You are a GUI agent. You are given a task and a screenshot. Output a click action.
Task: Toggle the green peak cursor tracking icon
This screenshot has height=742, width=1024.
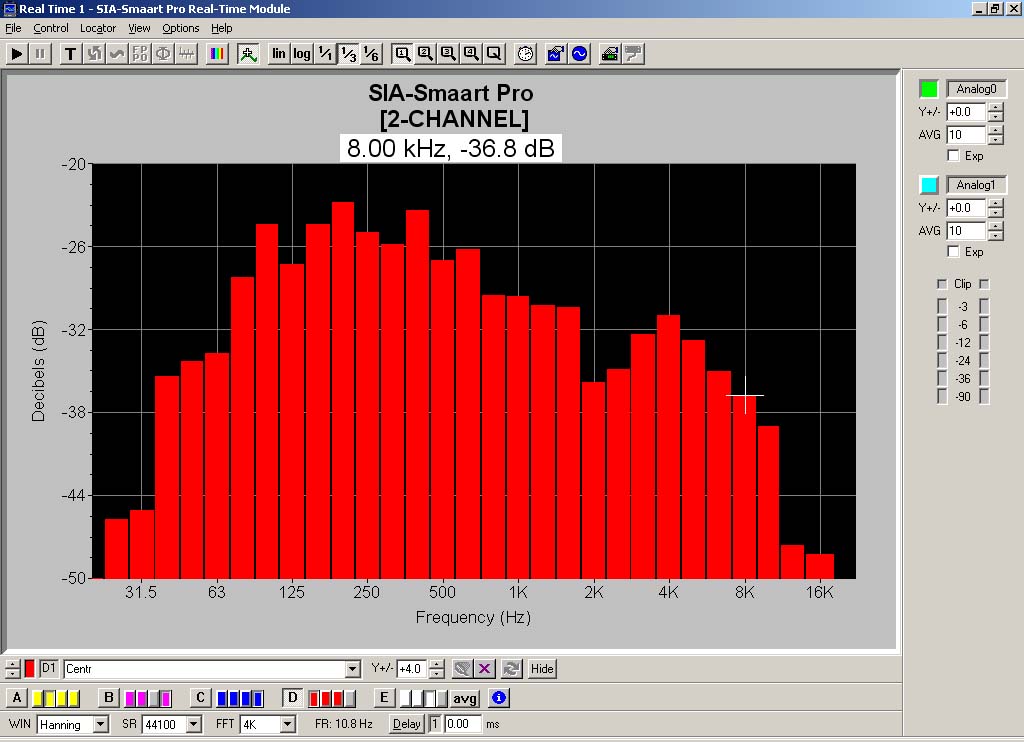pyautogui.click(x=248, y=54)
